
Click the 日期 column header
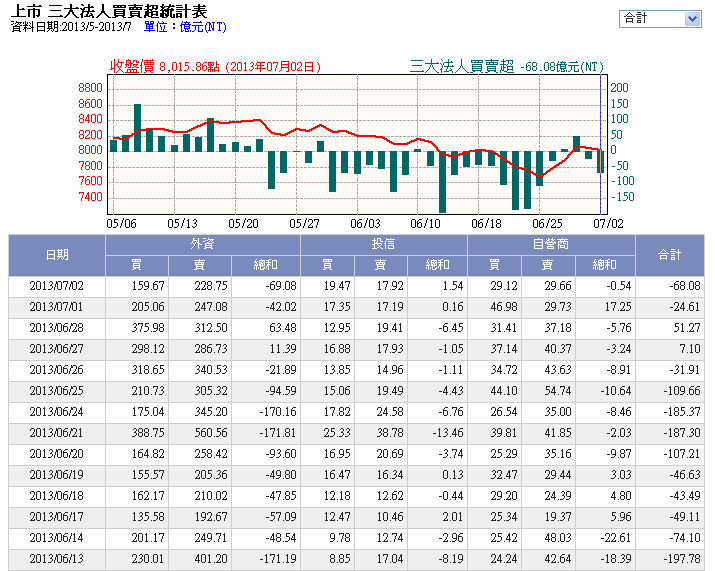click(57, 255)
